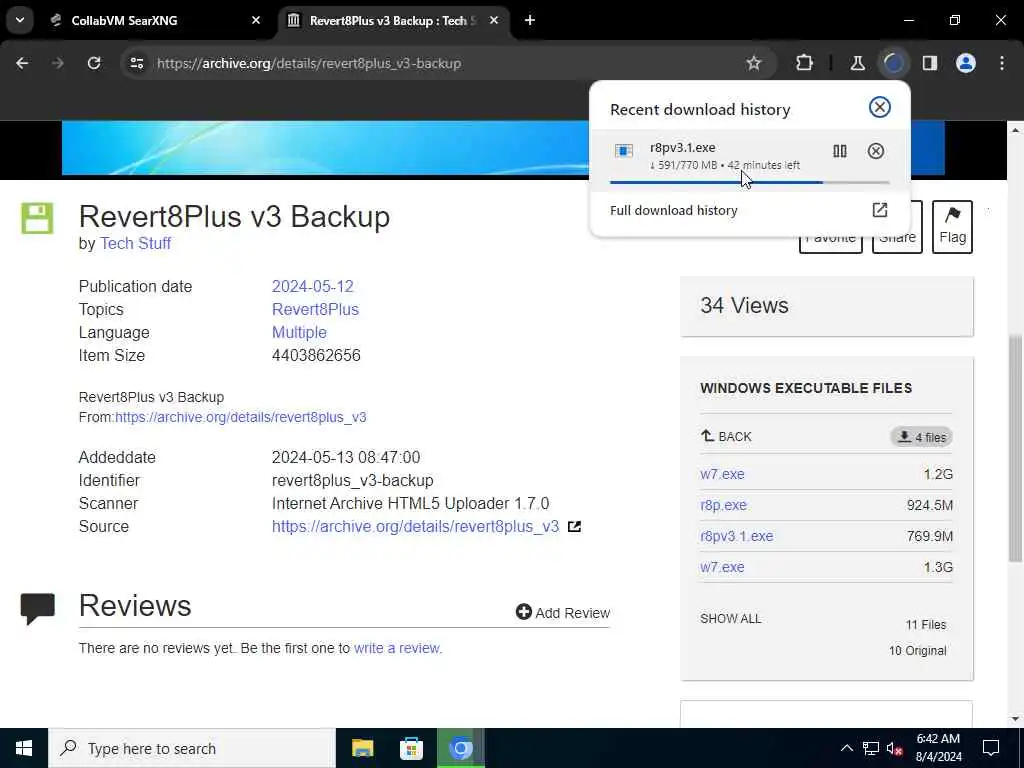Open the tab search dropdown arrow
Screen dimensions: 1024x768
click(20, 20)
